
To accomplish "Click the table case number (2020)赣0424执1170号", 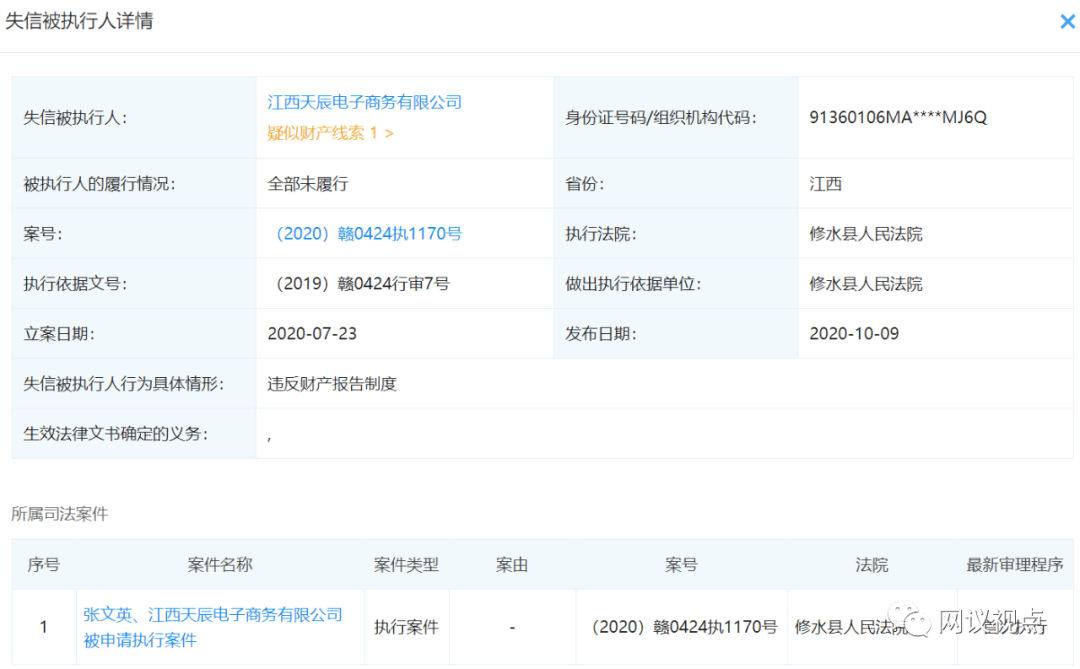I will click(681, 627).
